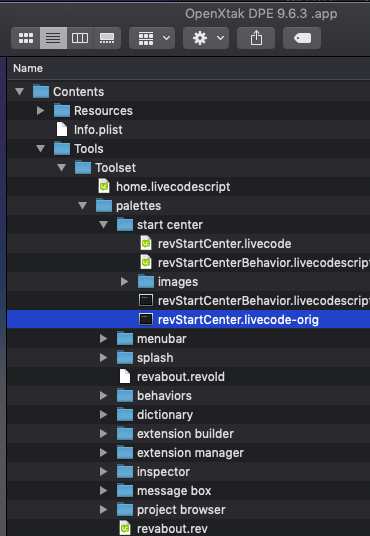Switch to column view mode
Image resolution: width=370 pixels, height=536 pixels.
(x=80, y=38)
